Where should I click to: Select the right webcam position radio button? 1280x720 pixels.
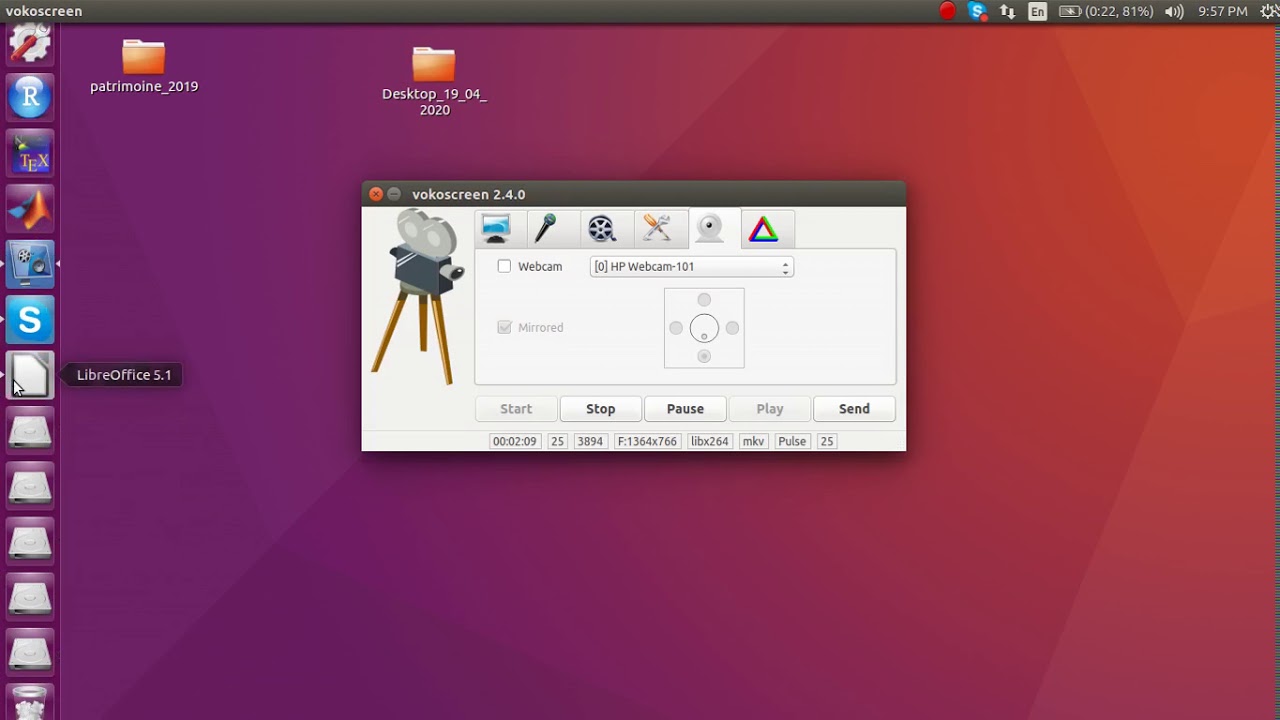(732, 328)
